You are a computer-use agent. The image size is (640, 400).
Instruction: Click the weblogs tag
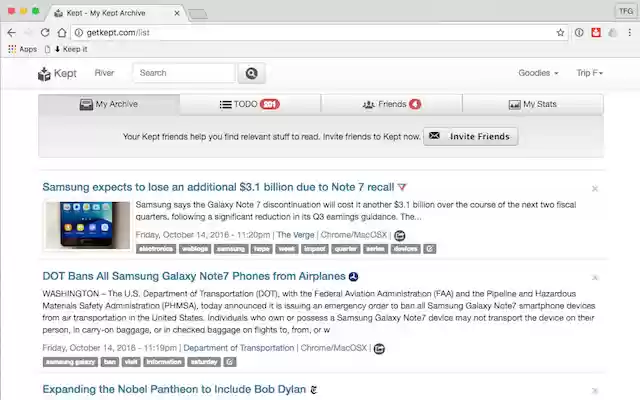point(195,249)
